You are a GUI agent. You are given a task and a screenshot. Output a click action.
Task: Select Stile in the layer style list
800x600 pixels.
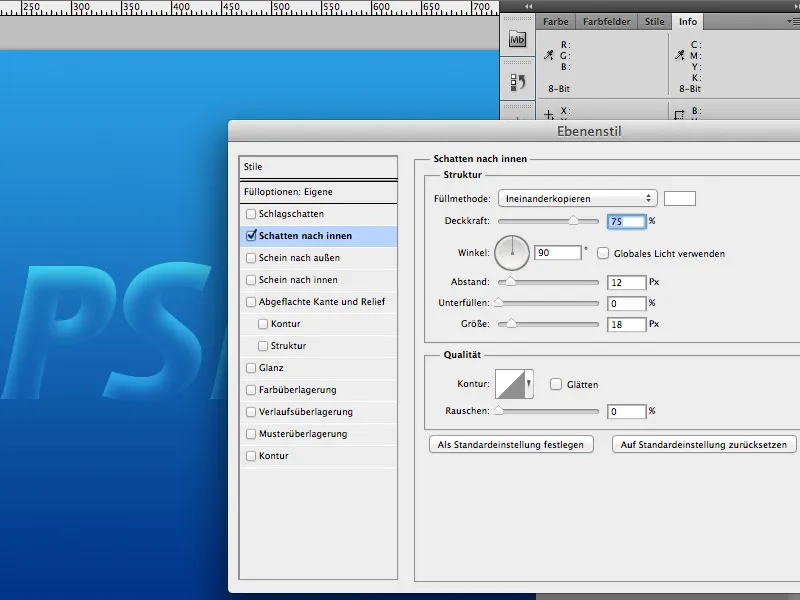click(318, 167)
